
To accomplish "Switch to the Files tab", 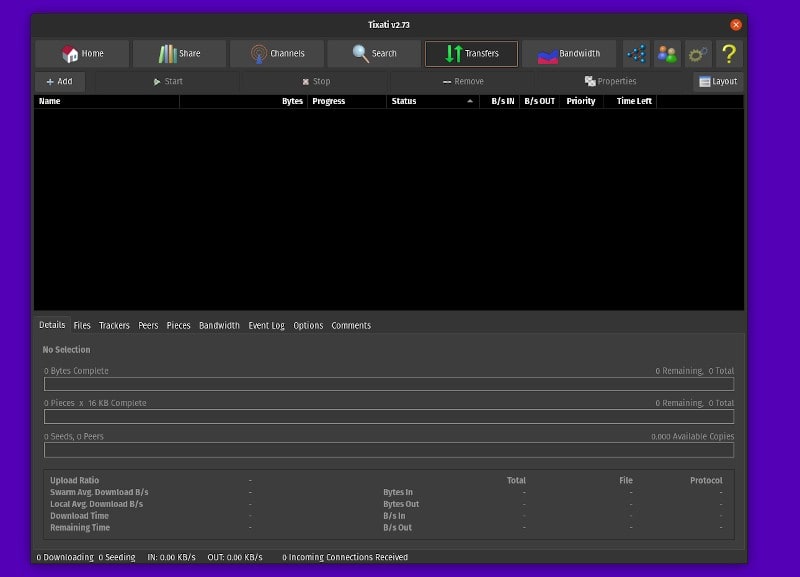I will coord(82,325).
